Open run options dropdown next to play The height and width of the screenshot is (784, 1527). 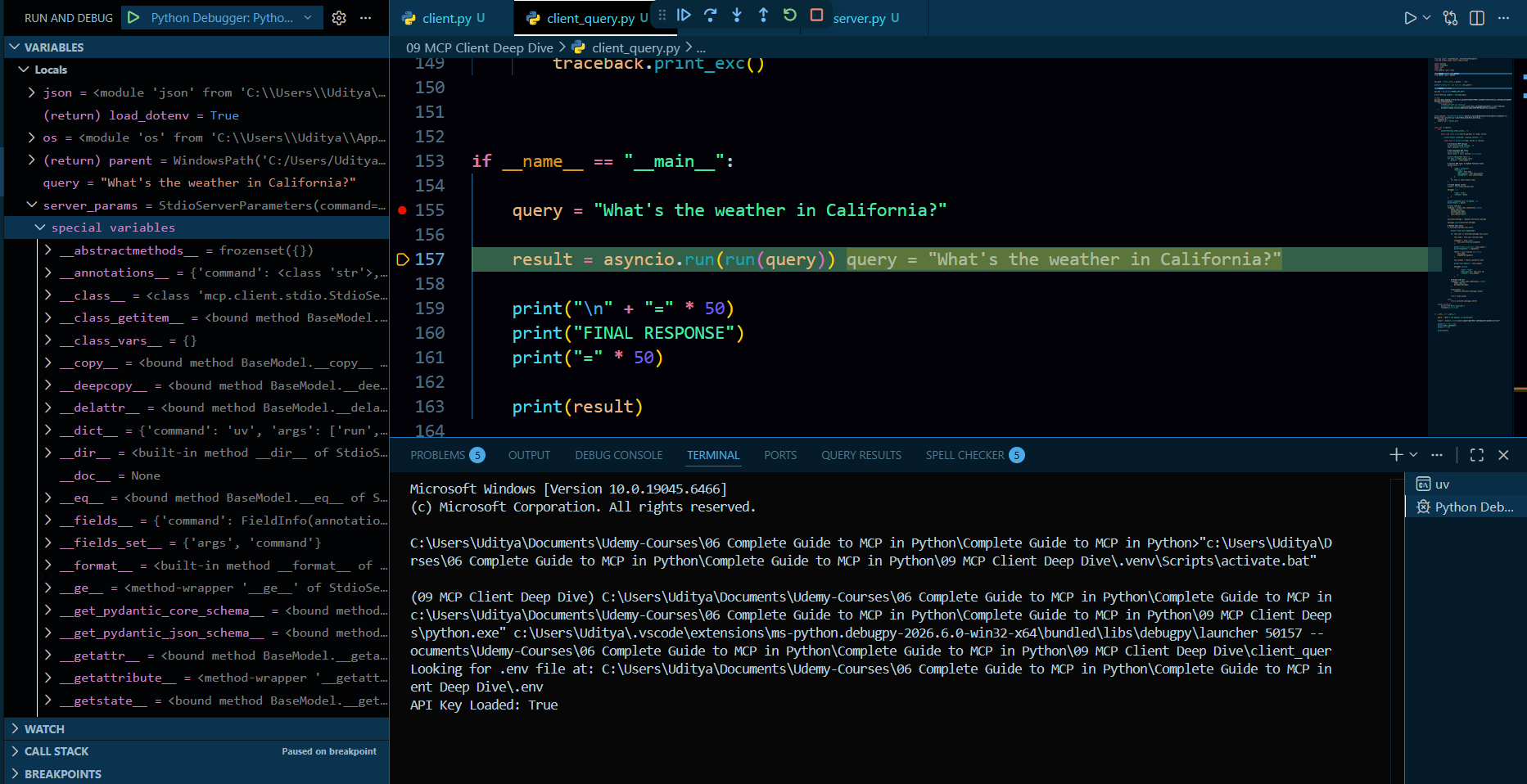point(1427,18)
